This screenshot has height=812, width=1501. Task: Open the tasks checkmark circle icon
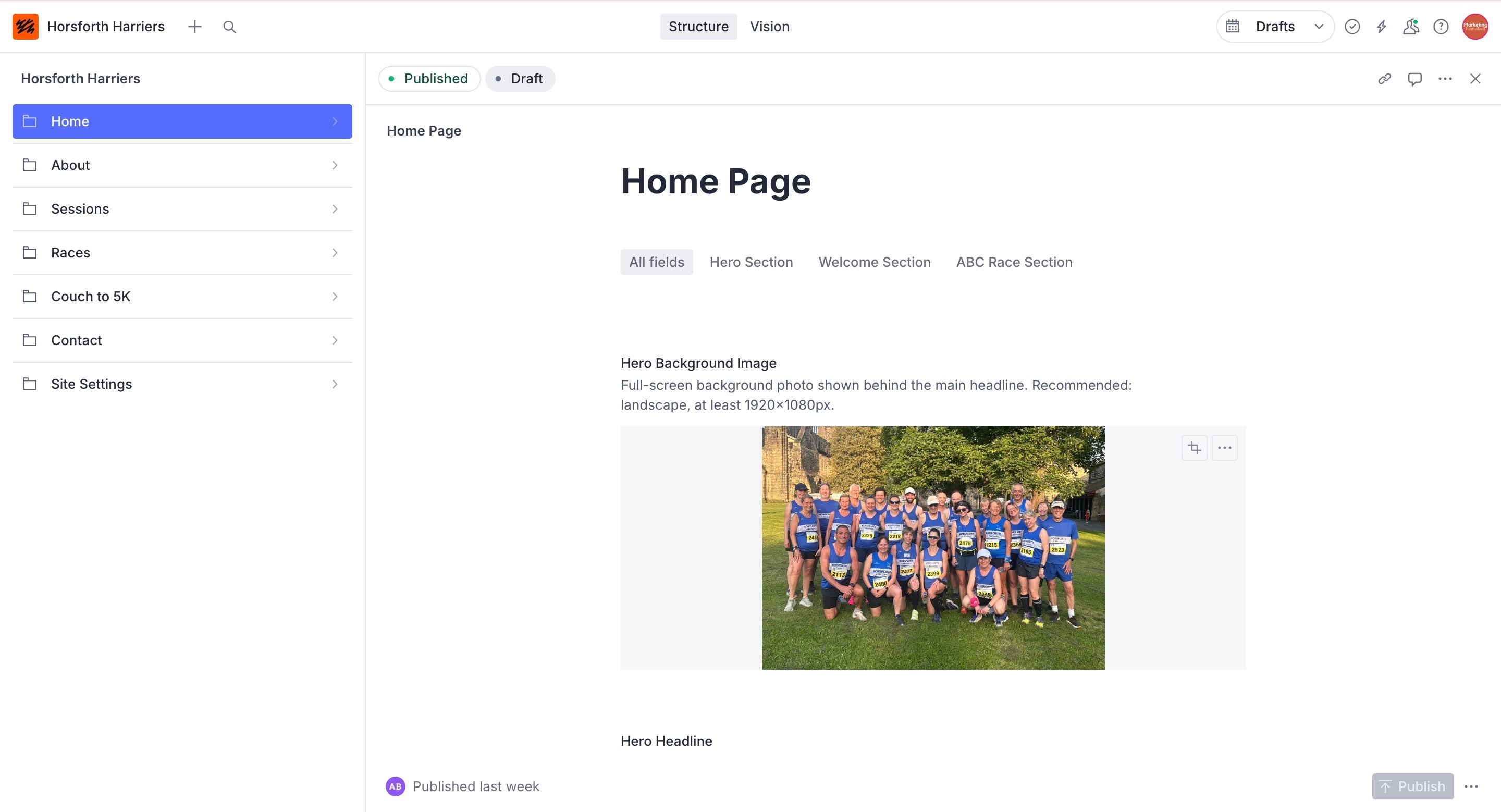(1352, 27)
